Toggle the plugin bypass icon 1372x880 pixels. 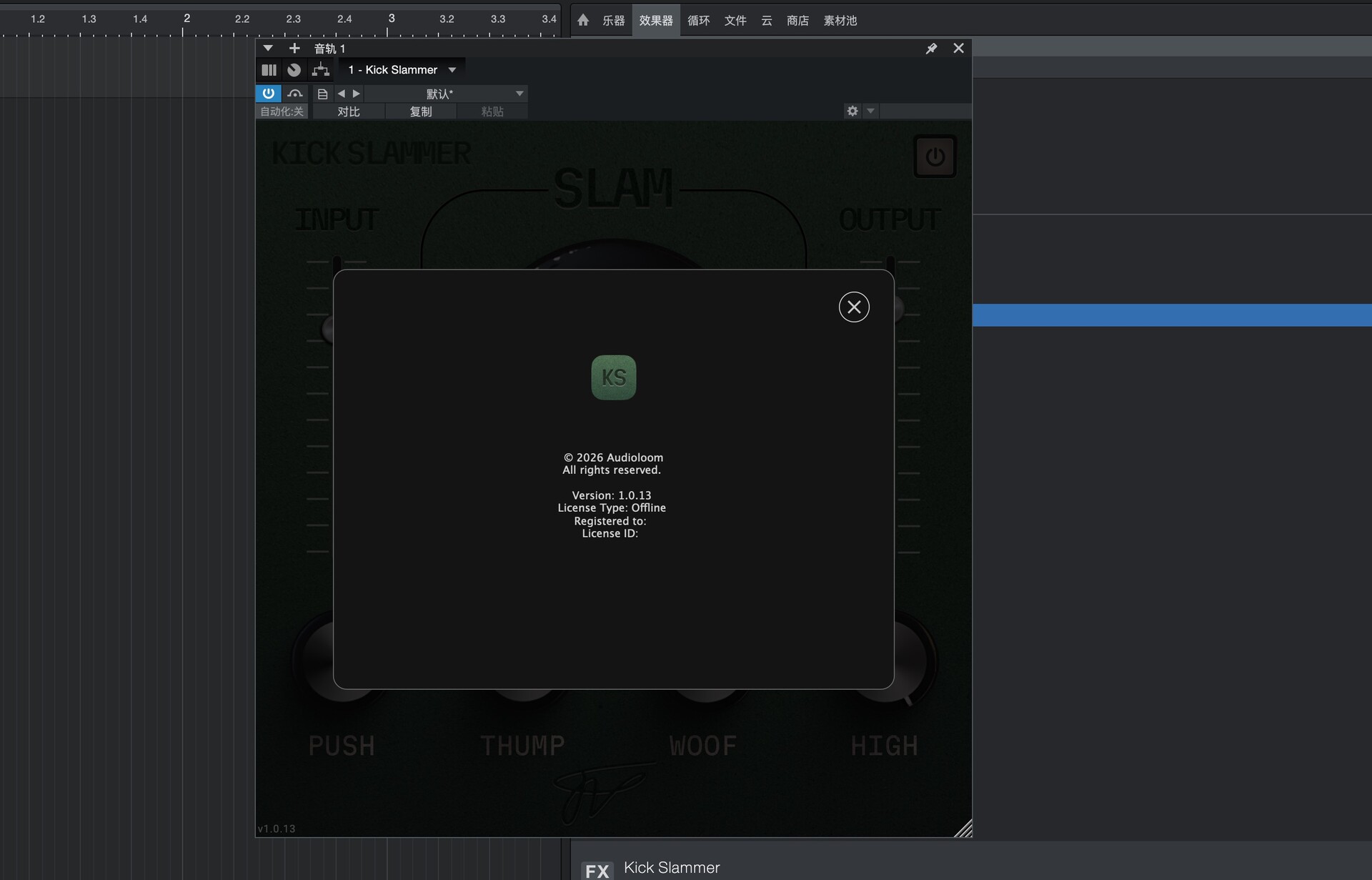tap(294, 94)
